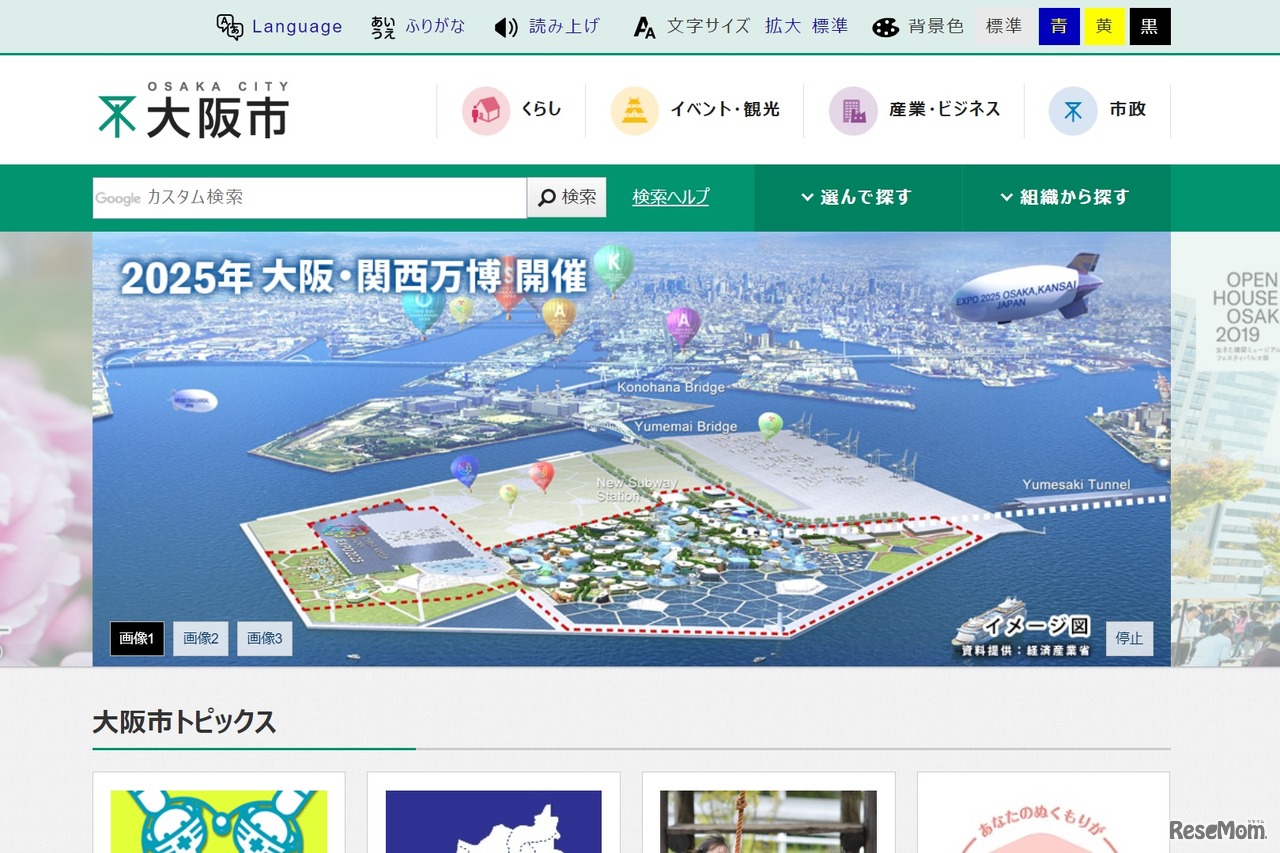Screen dimensions: 1280x853
Task: Open the くらし (Living) section
Action: (512, 110)
